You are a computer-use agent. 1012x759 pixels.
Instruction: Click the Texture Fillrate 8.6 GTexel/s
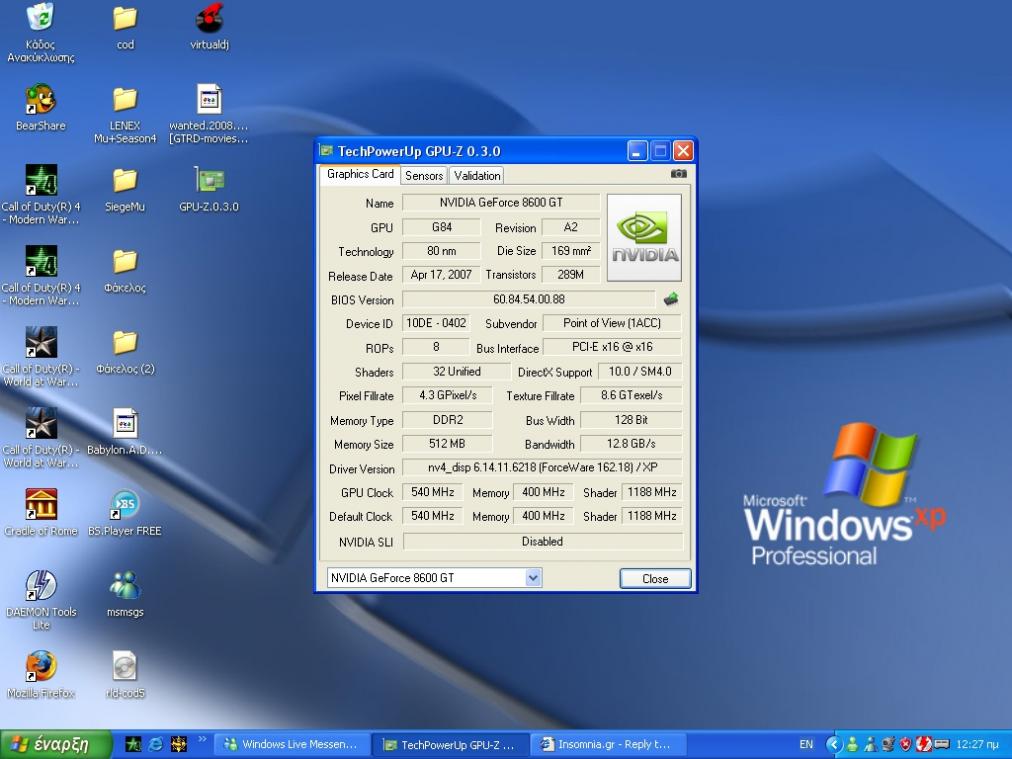click(x=631, y=395)
